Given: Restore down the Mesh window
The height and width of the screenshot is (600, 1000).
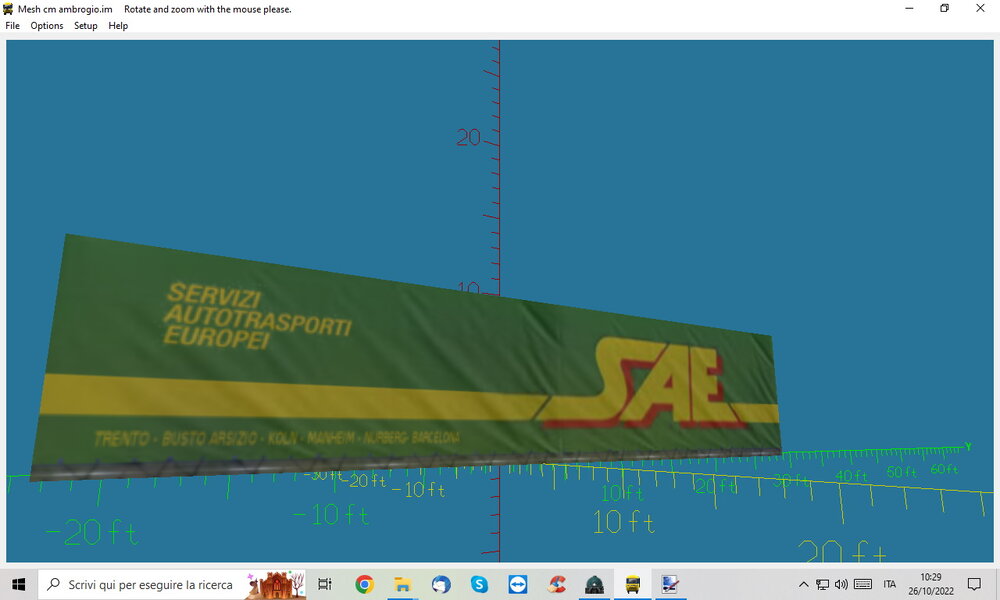Looking at the screenshot, I should (x=945, y=8).
